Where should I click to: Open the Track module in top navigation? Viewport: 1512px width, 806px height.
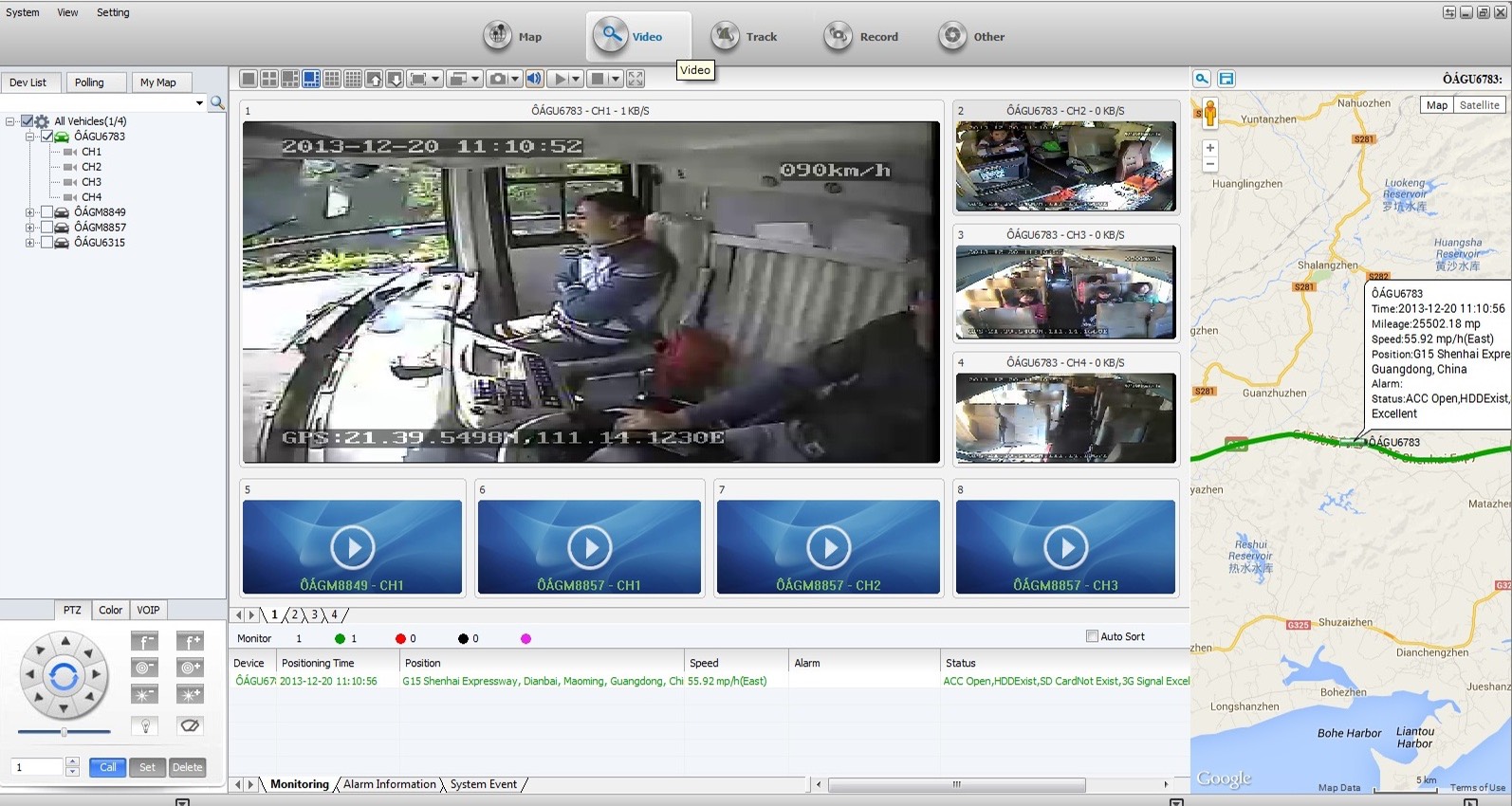[745, 36]
